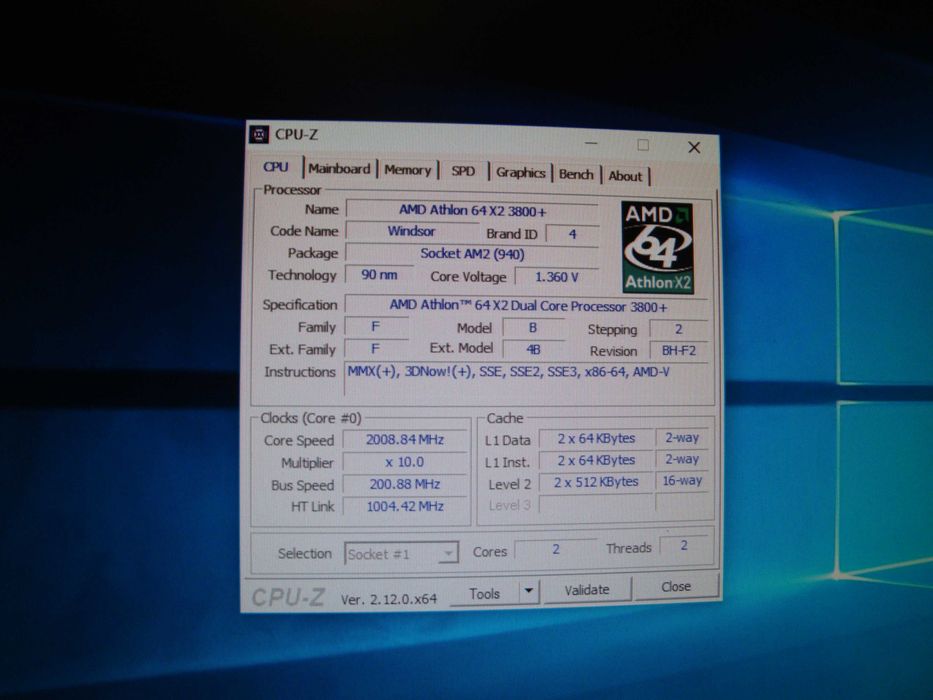933x700 pixels.
Task: Click the Specification field text
Action: coord(527,307)
